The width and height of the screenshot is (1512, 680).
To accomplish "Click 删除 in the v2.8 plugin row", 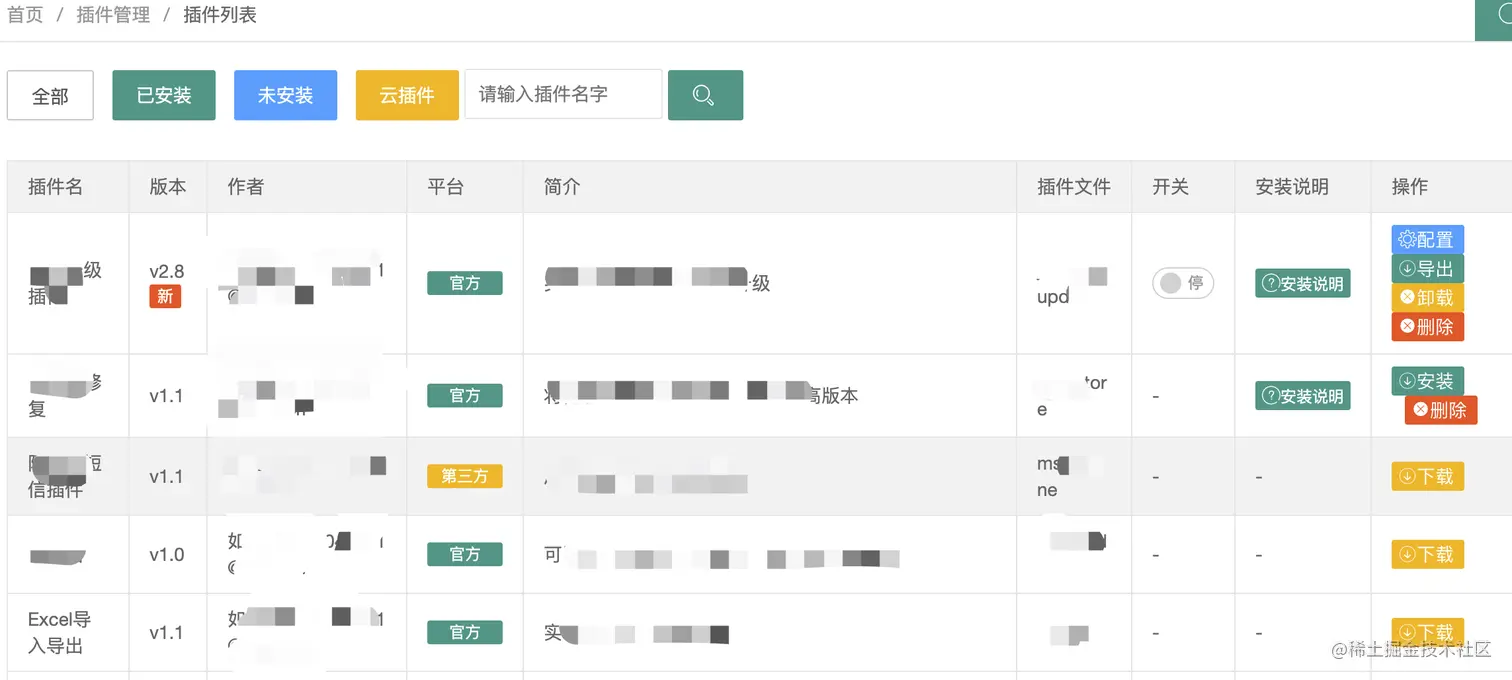I will pyautogui.click(x=1427, y=327).
